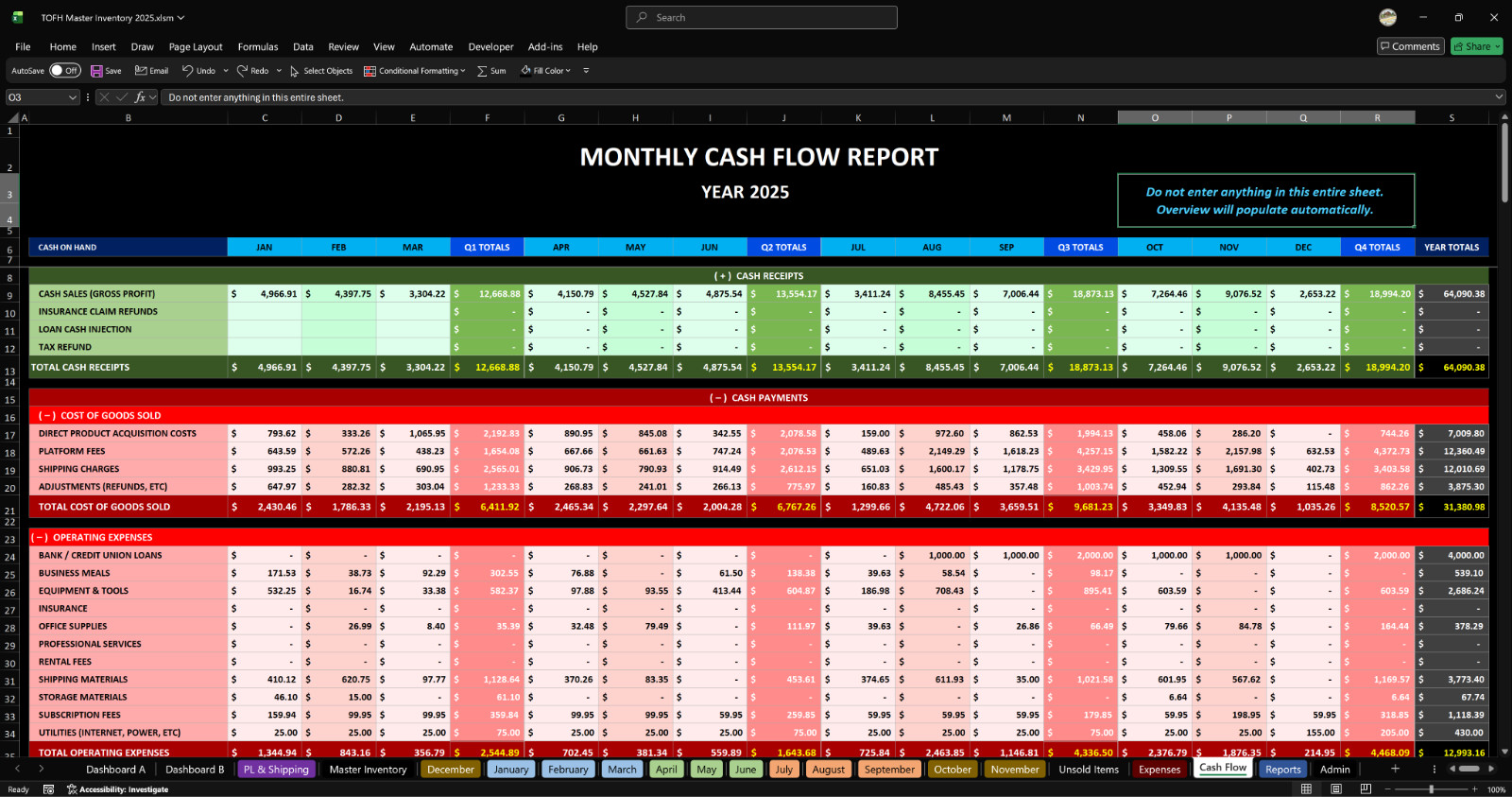Click the Insert Function fx icon
Screen dimensions: 1512x797
[140, 97]
